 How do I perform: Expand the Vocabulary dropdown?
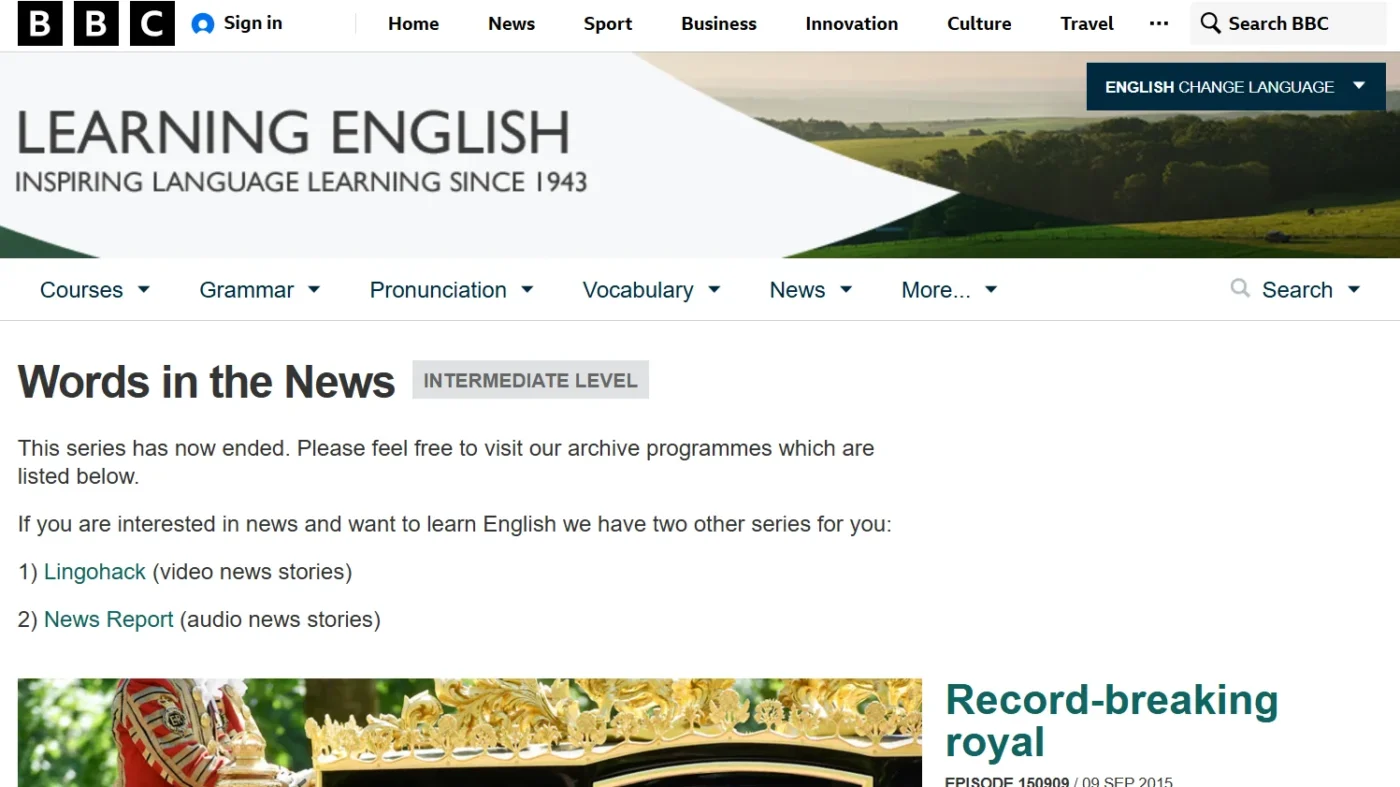point(651,289)
